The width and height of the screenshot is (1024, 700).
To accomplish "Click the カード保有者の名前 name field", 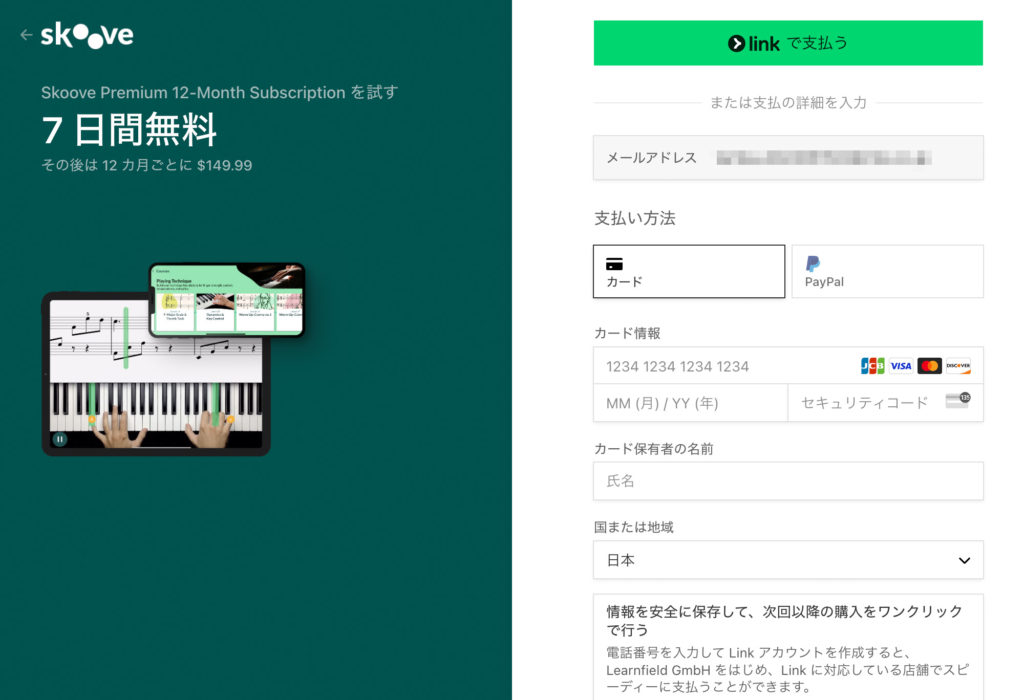I will [787, 481].
